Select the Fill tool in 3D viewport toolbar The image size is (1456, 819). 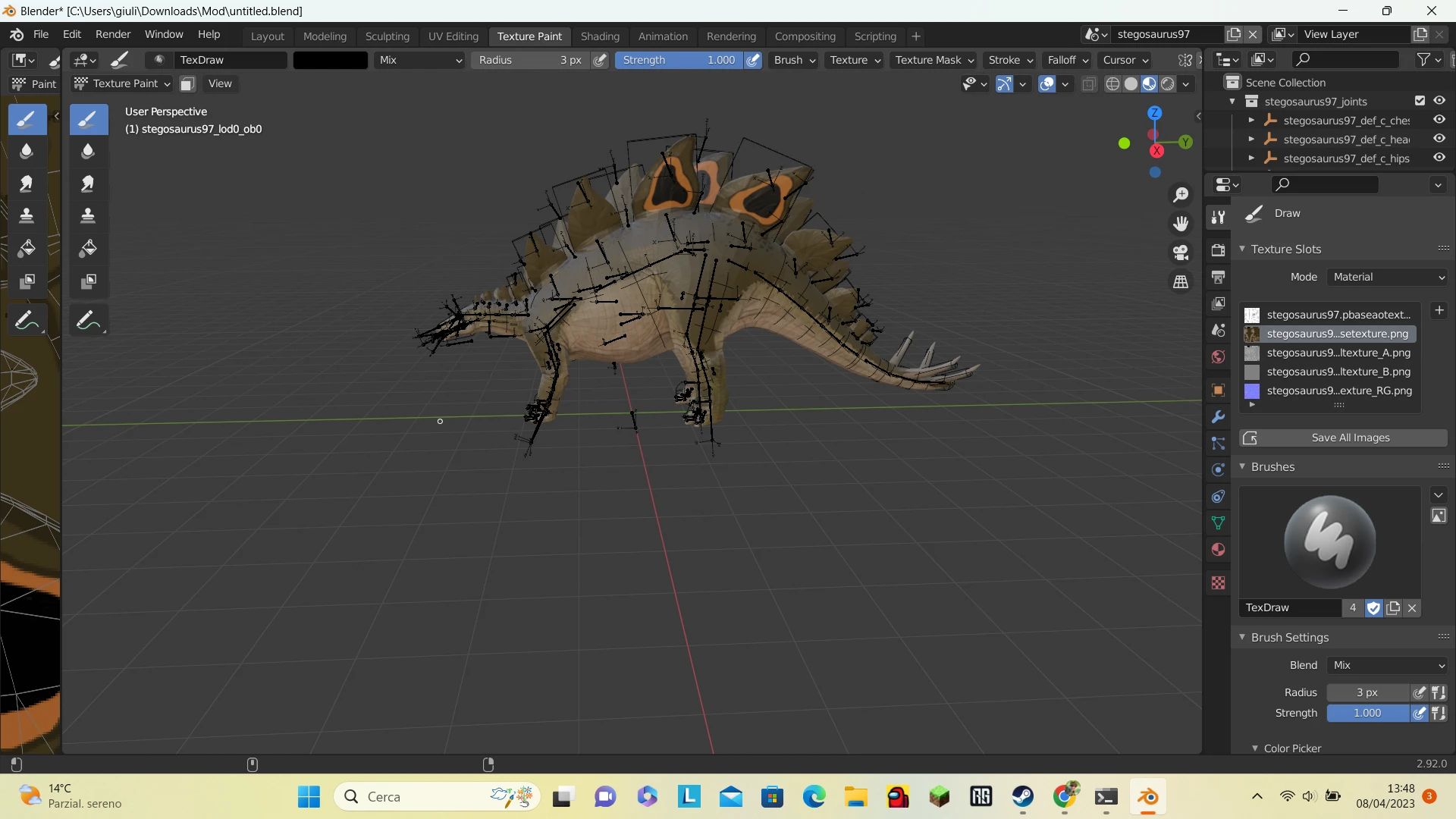coord(88,249)
